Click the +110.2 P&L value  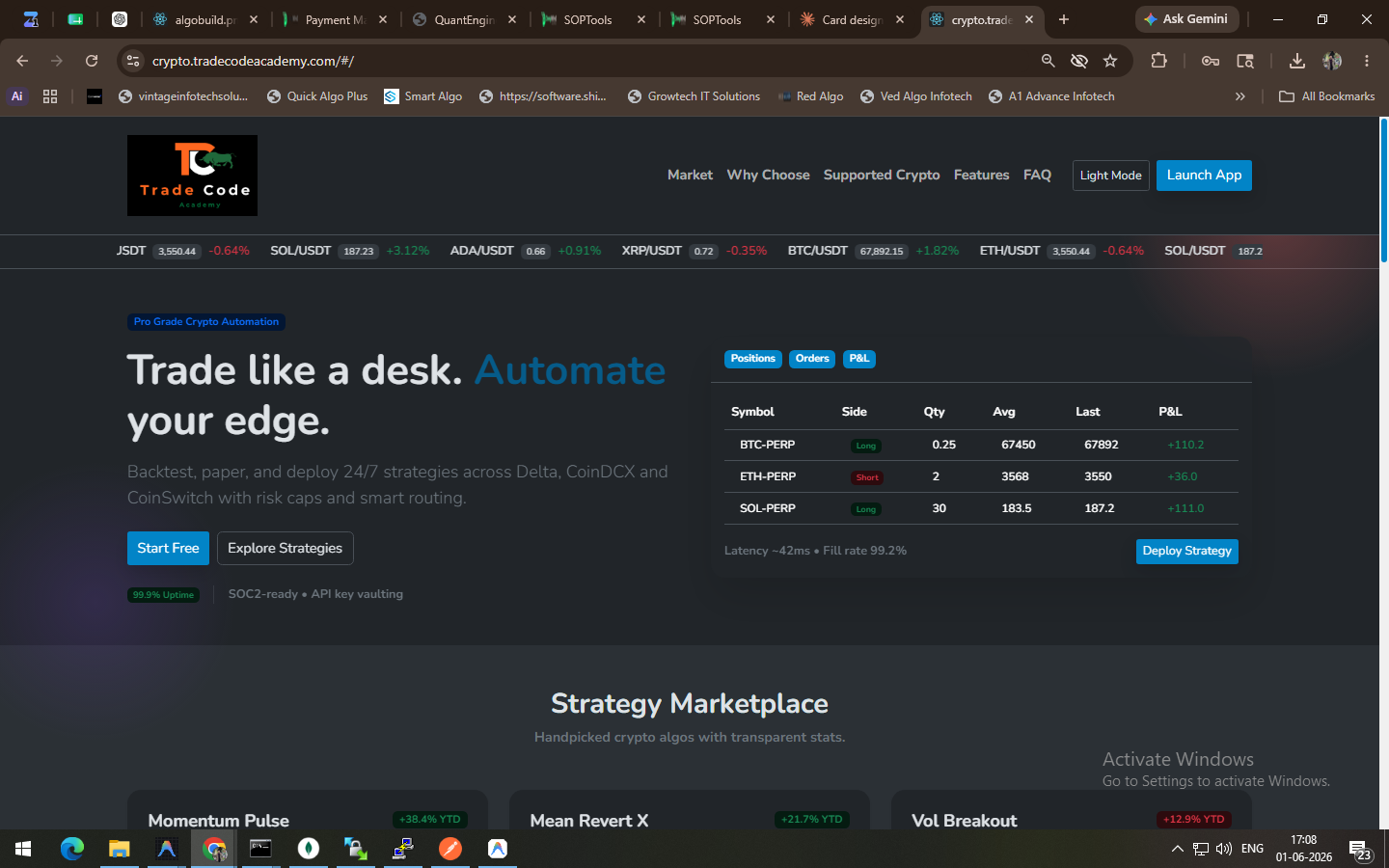pyautogui.click(x=1185, y=445)
